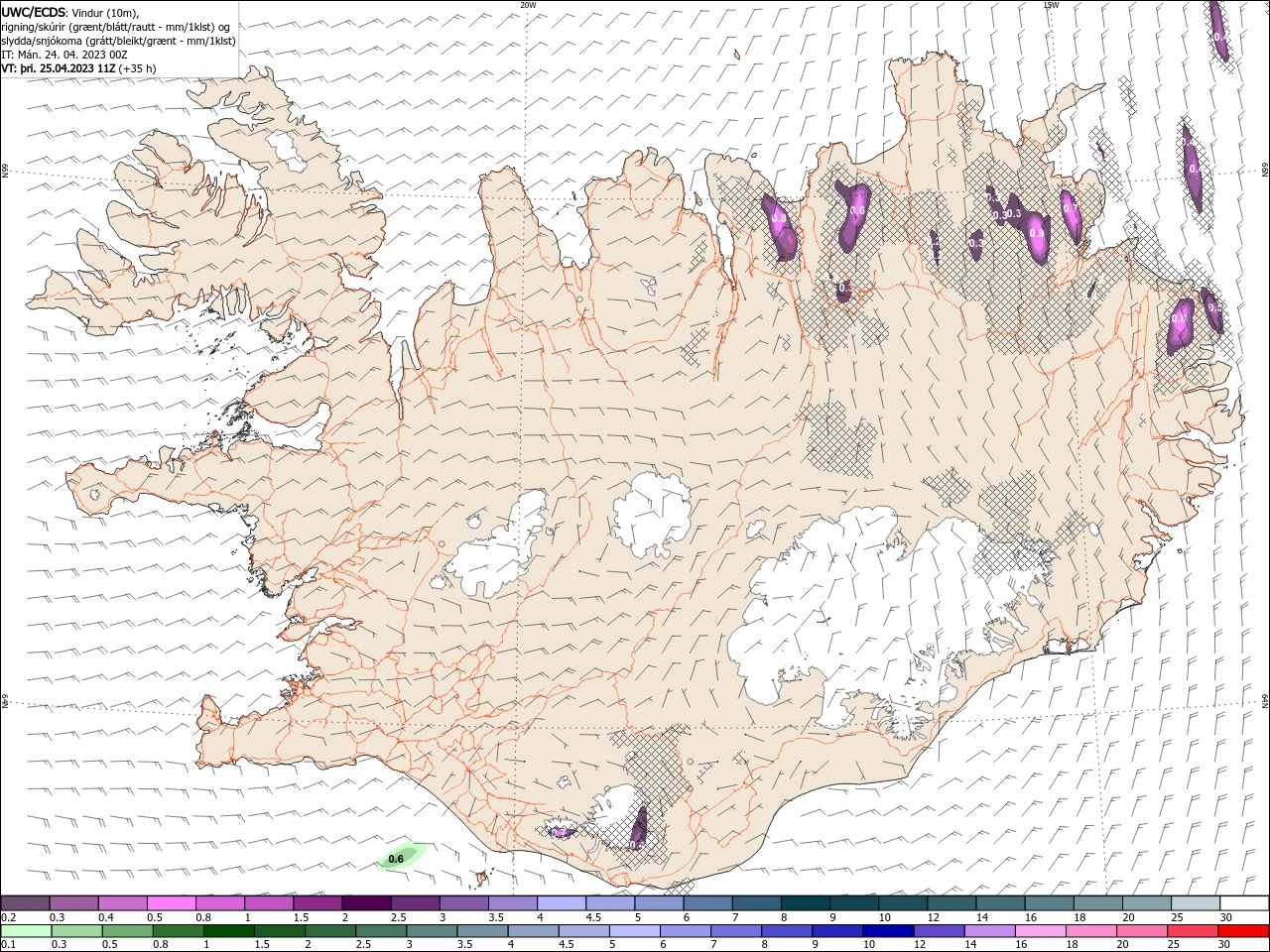Select the dark green 1 rain legend swatch
This screenshot has width=1270, height=952.
[x=228, y=930]
